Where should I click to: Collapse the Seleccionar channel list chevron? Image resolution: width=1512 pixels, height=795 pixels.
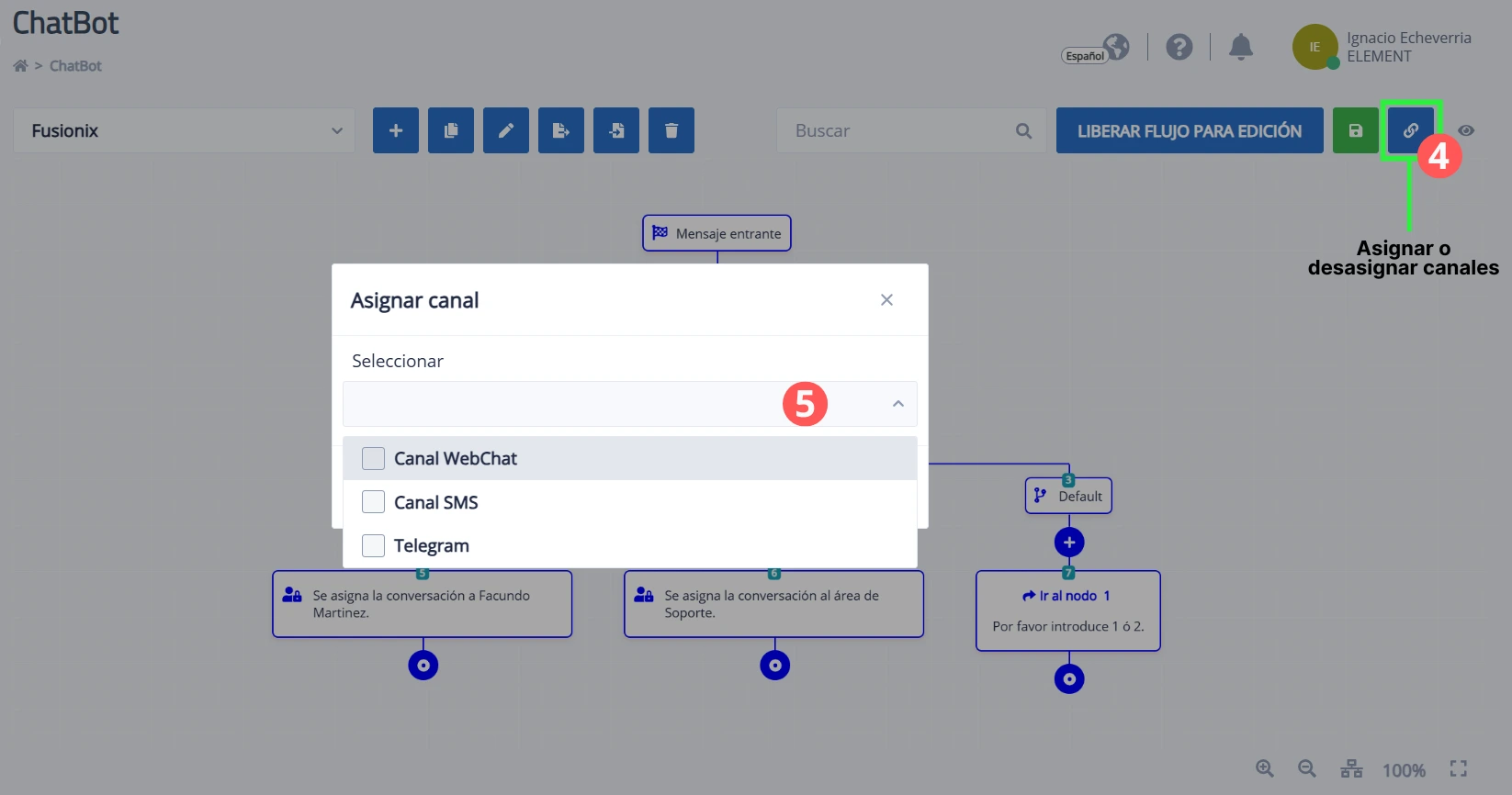click(898, 404)
